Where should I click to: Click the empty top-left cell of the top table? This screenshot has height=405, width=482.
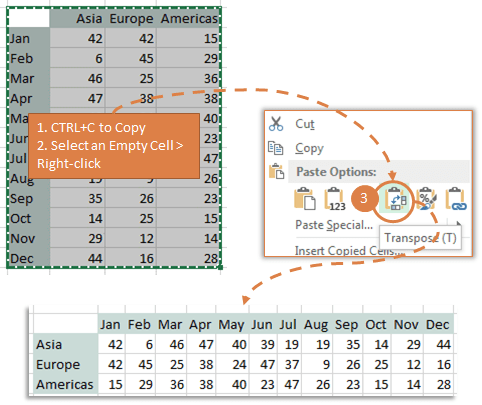(29, 18)
